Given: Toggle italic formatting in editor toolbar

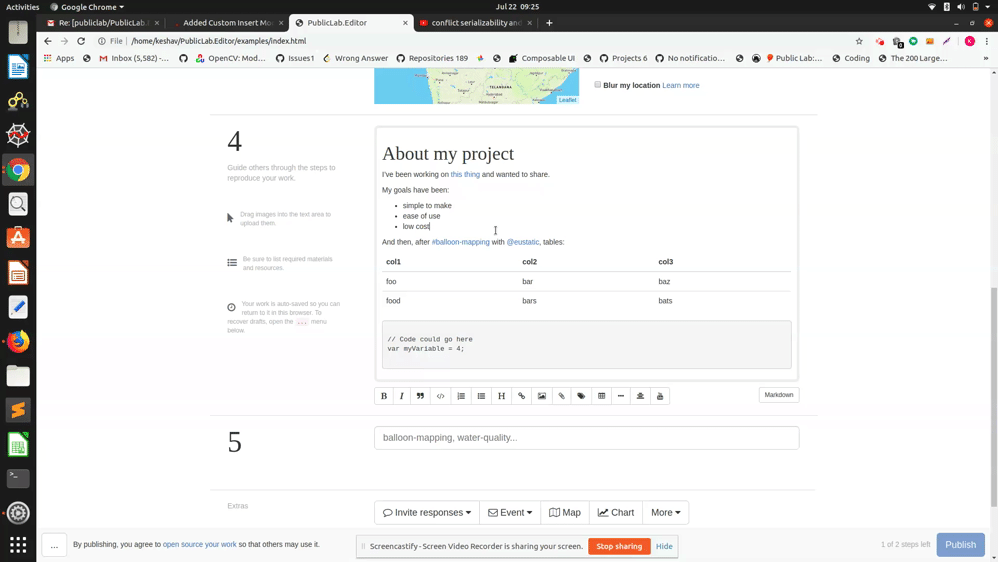Looking at the screenshot, I should (x=402, y=396).
